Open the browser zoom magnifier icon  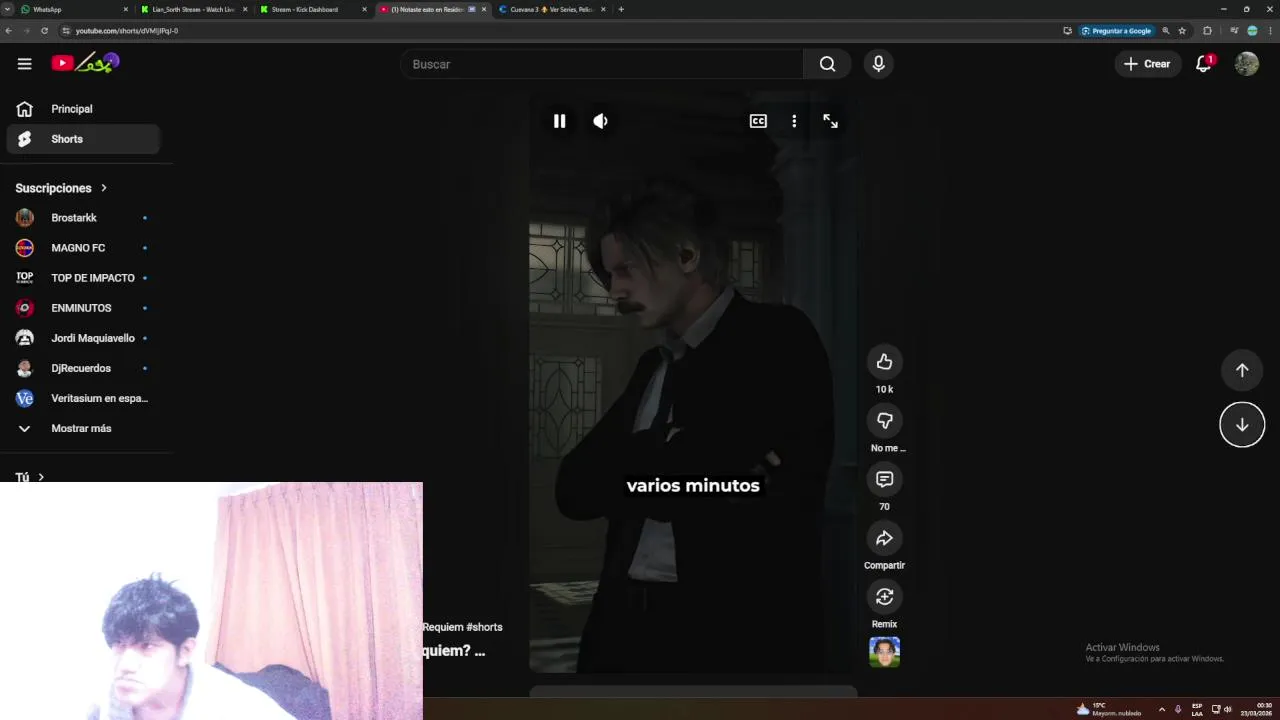pos(1166,31)
